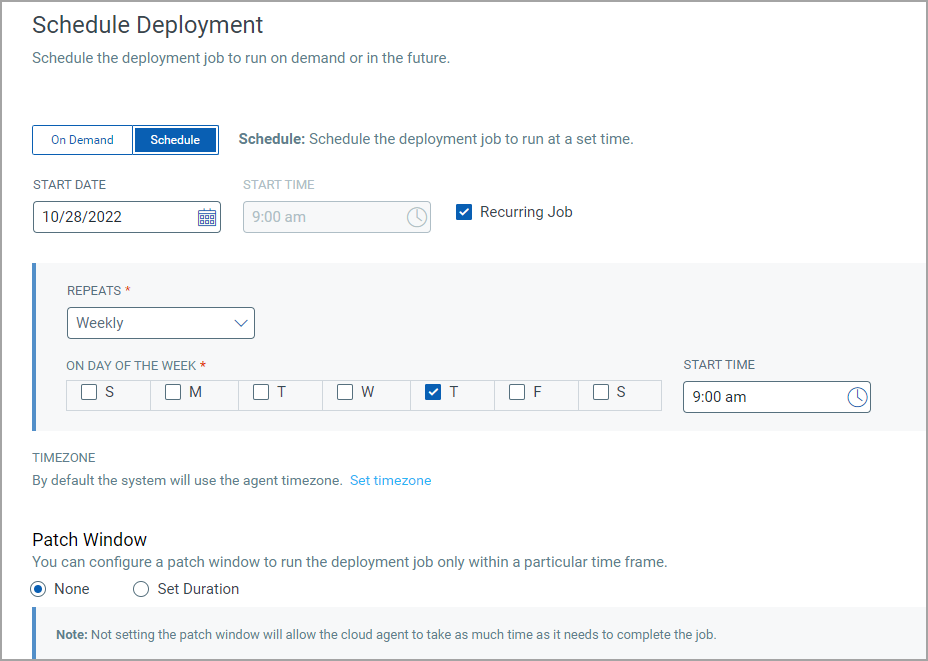928x661 pixels.
Task: Check the Sunday day checkbox
Action: tap(89, 393)
